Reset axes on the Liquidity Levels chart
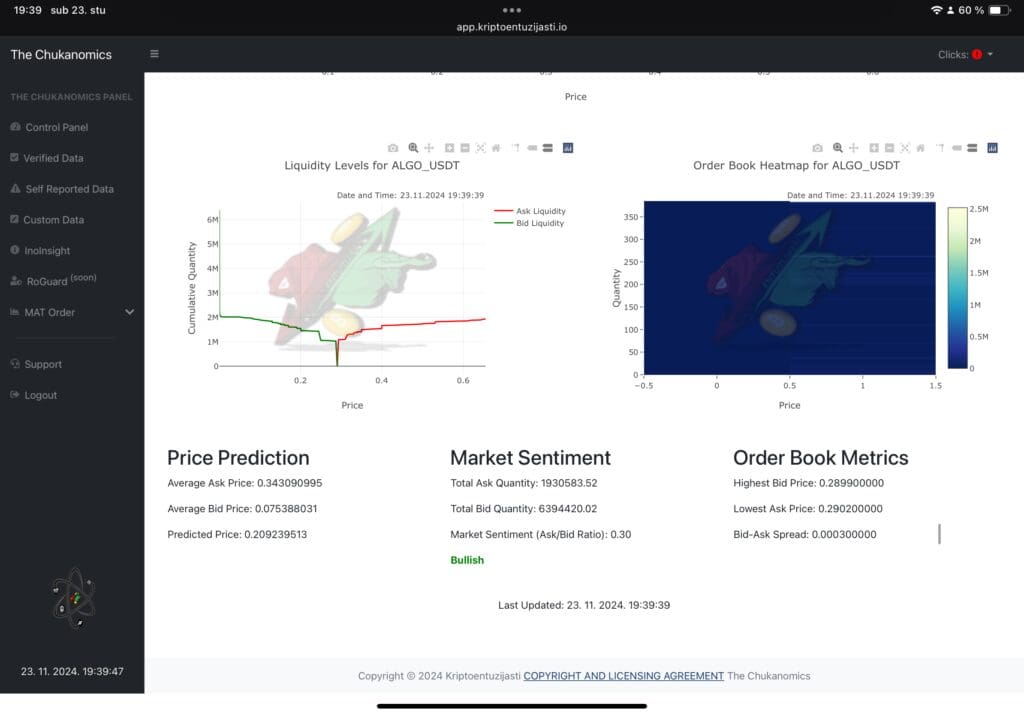 [497, 147]
